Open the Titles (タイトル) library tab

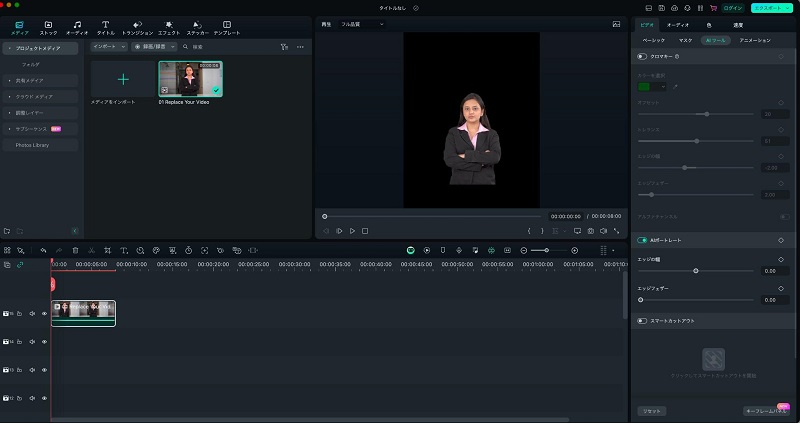click(x=106, y=28)
